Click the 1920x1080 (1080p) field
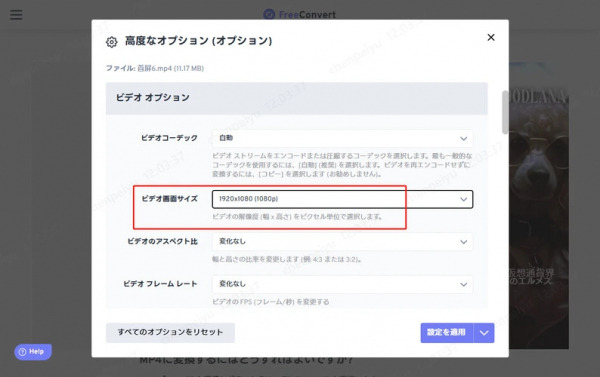 (342, 199)
